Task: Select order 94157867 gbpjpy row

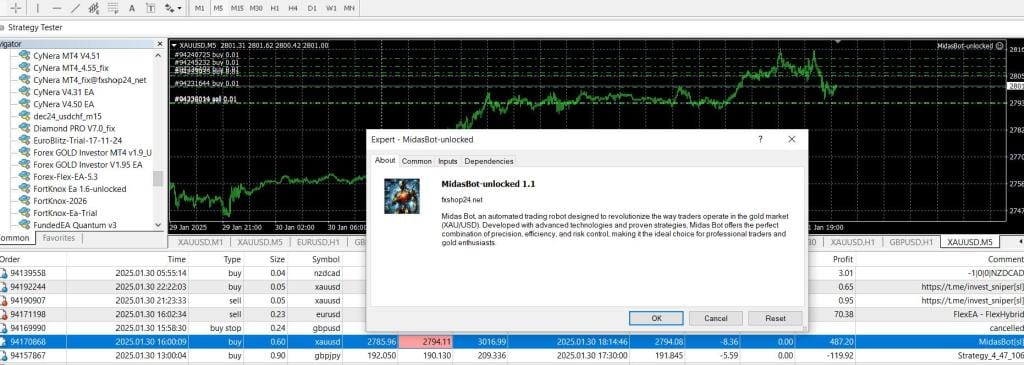Action: [x=512, y=356]
